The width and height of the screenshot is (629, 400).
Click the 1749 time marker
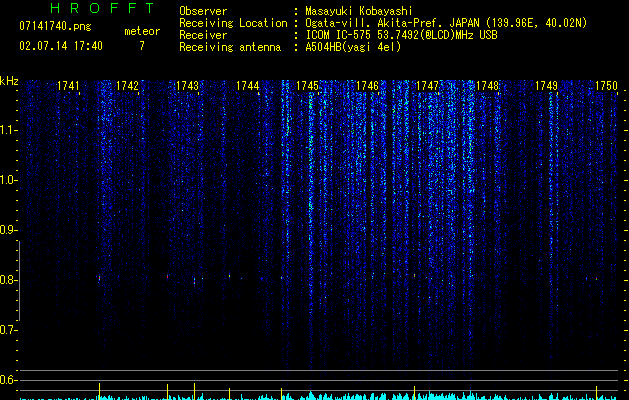[546, 85]
